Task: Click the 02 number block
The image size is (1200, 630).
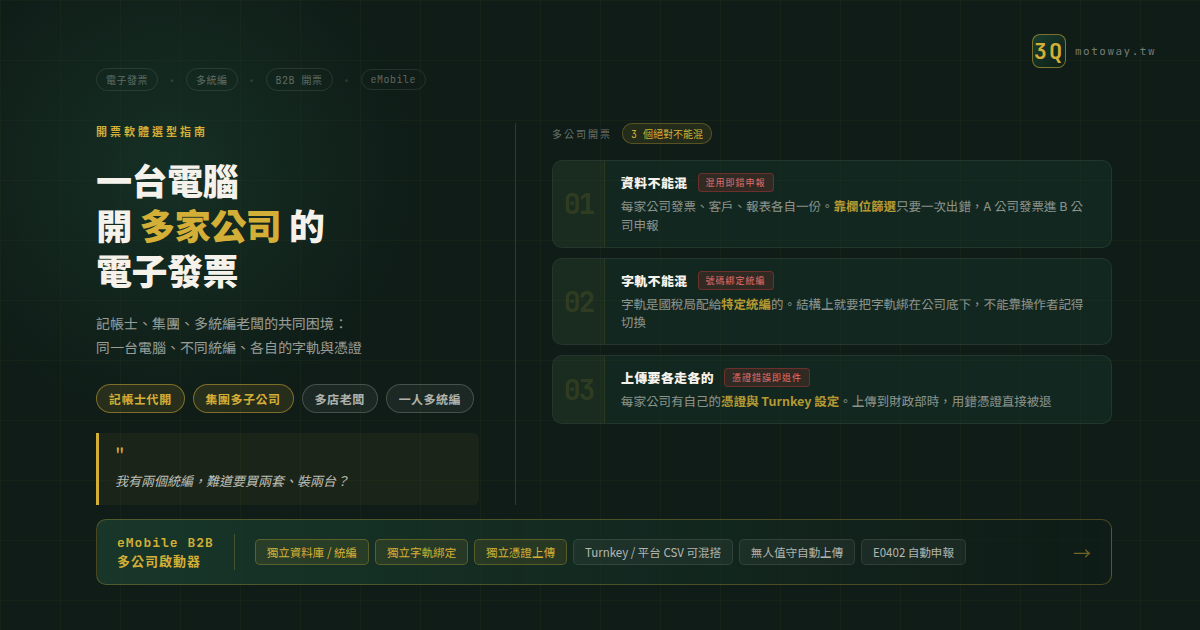Action: click(x=579, y=301)
